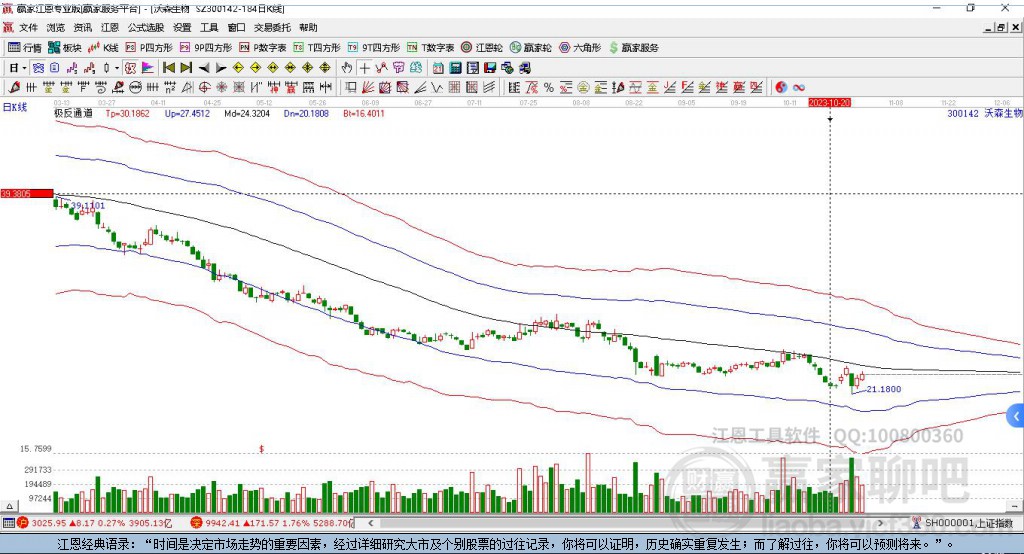Viewport: 1024px width, 554px height.
Task: Open the 江恩 menu
Action: (110, 28)
